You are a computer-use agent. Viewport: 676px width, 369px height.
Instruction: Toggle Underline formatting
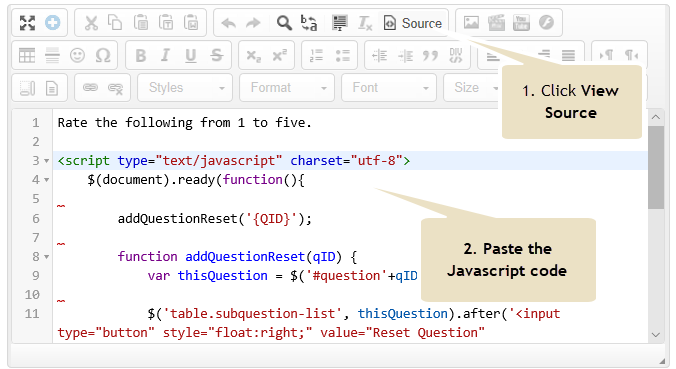tap(191, 55)
